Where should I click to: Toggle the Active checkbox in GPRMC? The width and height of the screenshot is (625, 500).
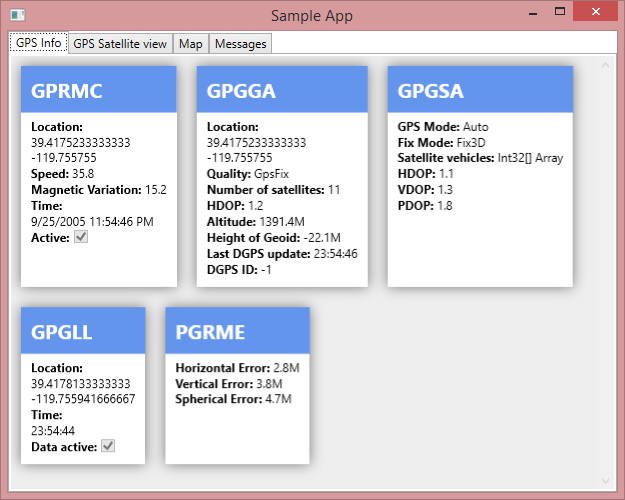pos(81,237)
